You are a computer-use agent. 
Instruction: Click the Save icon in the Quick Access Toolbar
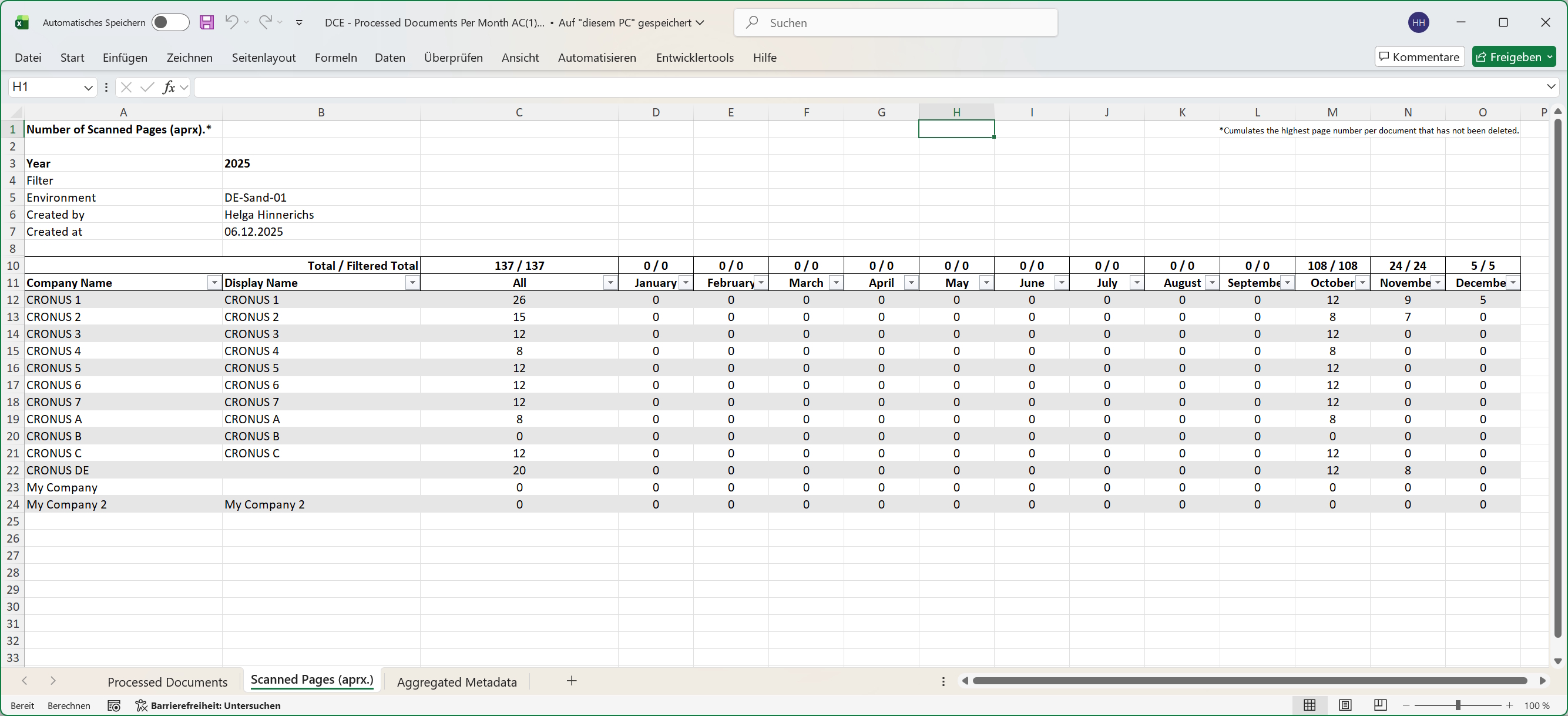point(207,22)
